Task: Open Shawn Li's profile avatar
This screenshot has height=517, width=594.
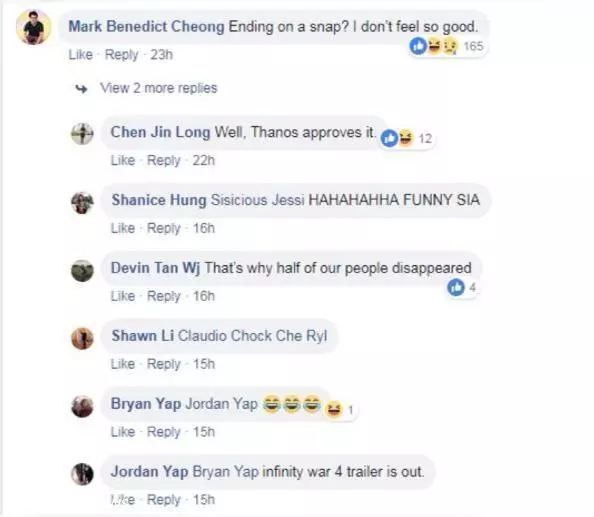Action: [x=82, y=339]
